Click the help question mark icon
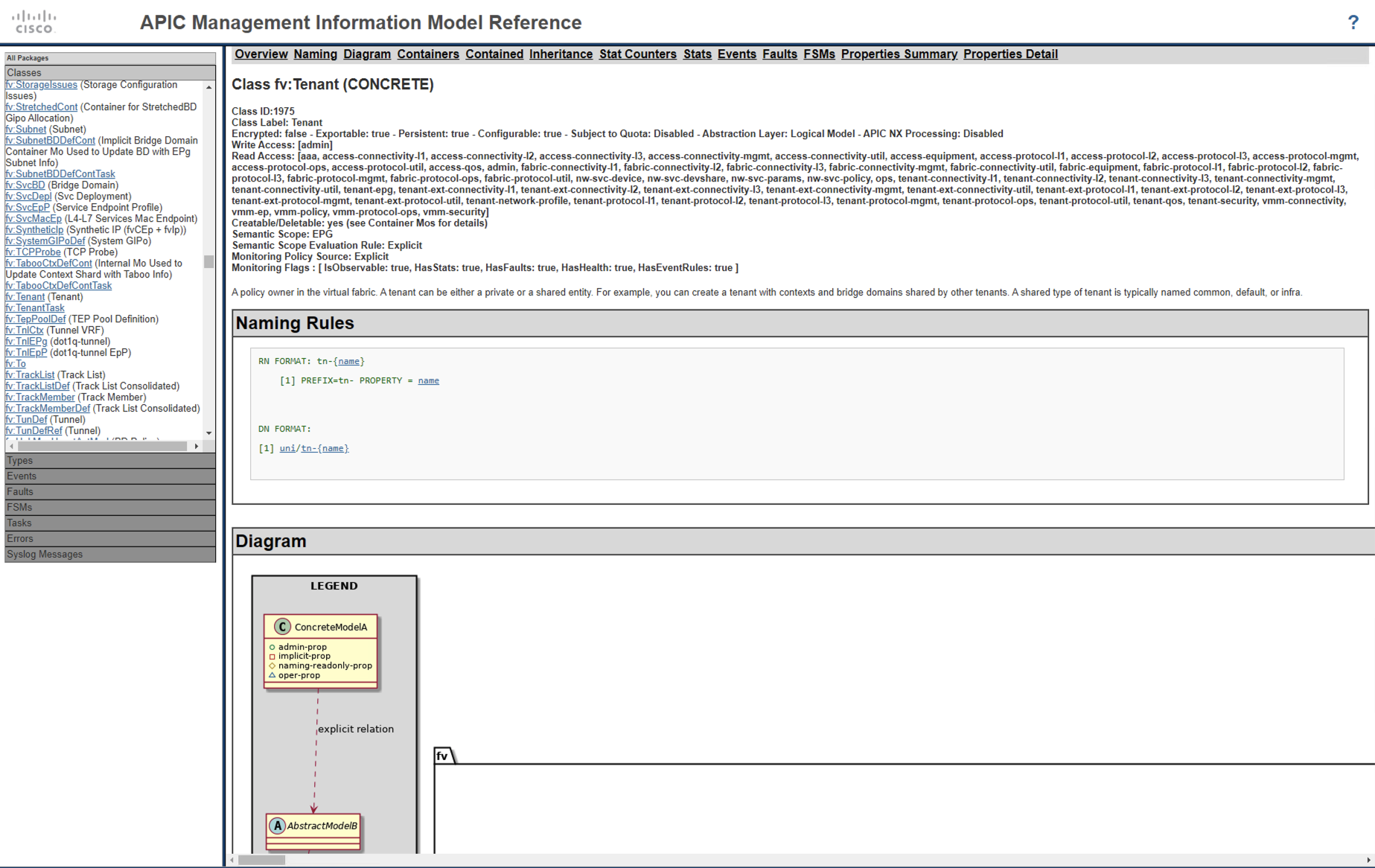This screenshot has width=1375, height=868. [x=1353, y=22]
